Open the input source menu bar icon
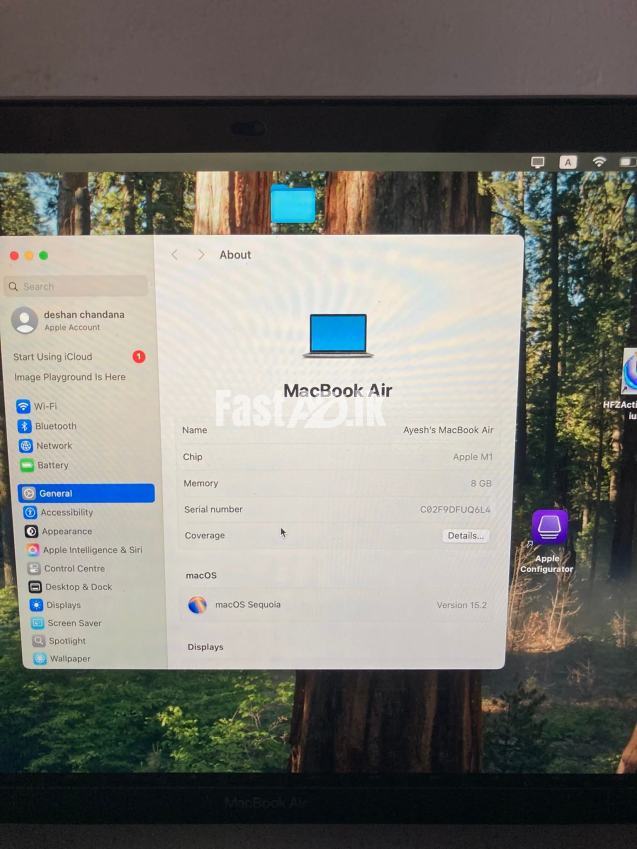This screenshot has height=849, width=637. tap(568, 162)
